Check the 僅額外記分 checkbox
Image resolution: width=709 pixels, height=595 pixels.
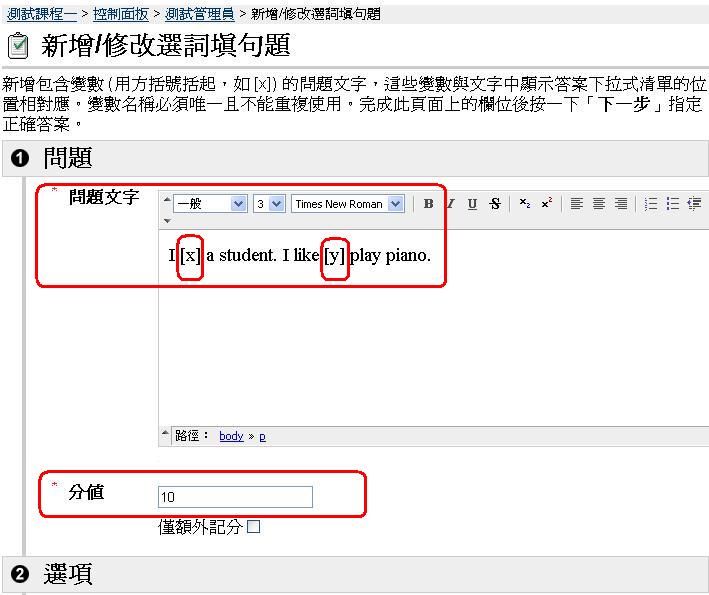254,527
